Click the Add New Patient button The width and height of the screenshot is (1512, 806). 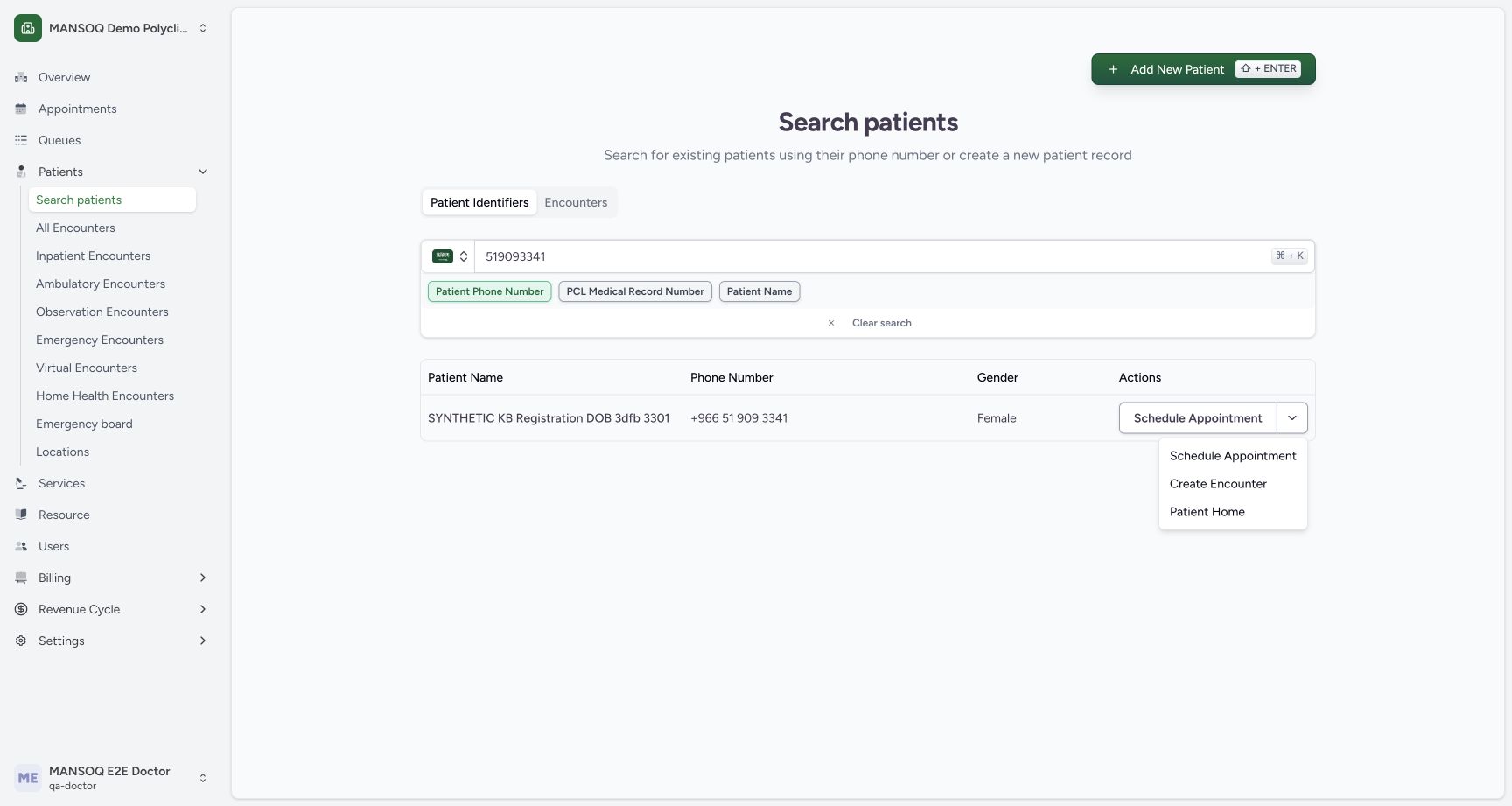point(1203,69)
